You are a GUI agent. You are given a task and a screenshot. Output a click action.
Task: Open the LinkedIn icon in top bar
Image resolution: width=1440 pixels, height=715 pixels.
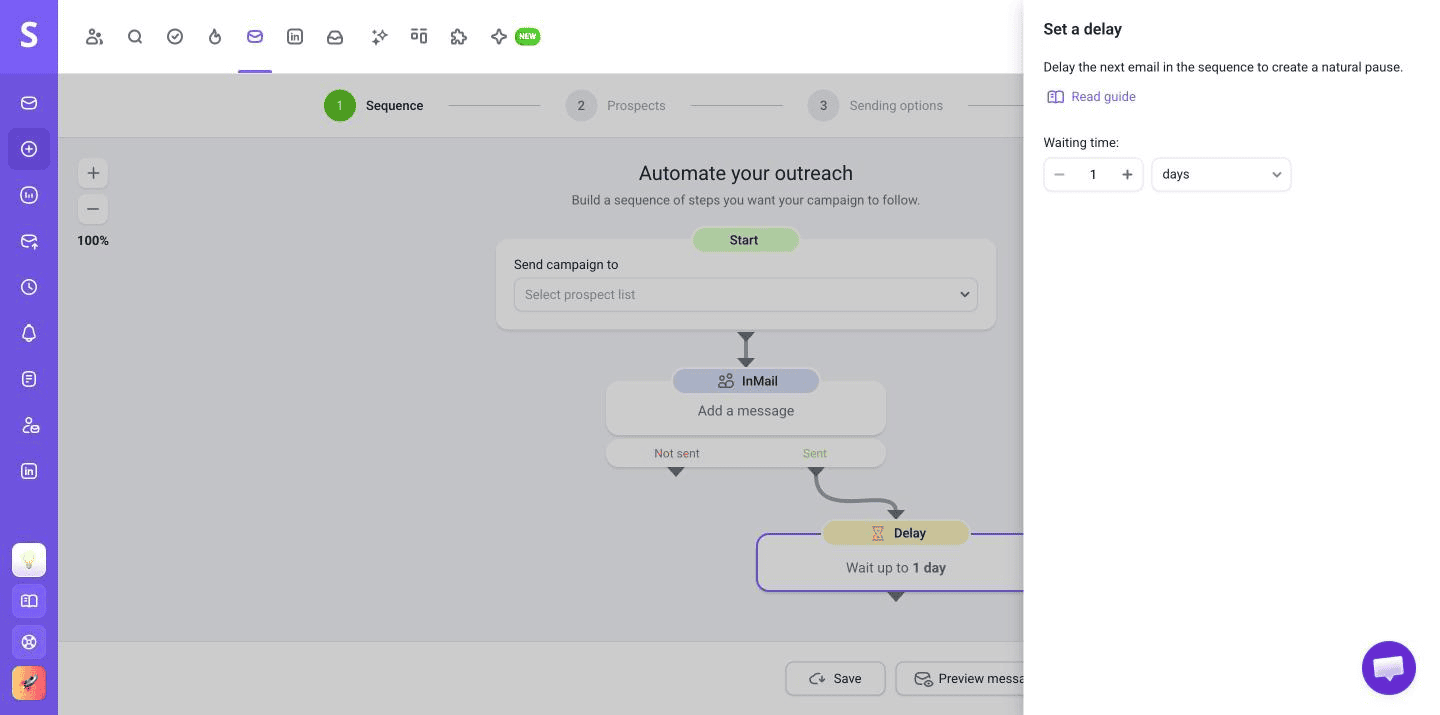tap(295, 37)
